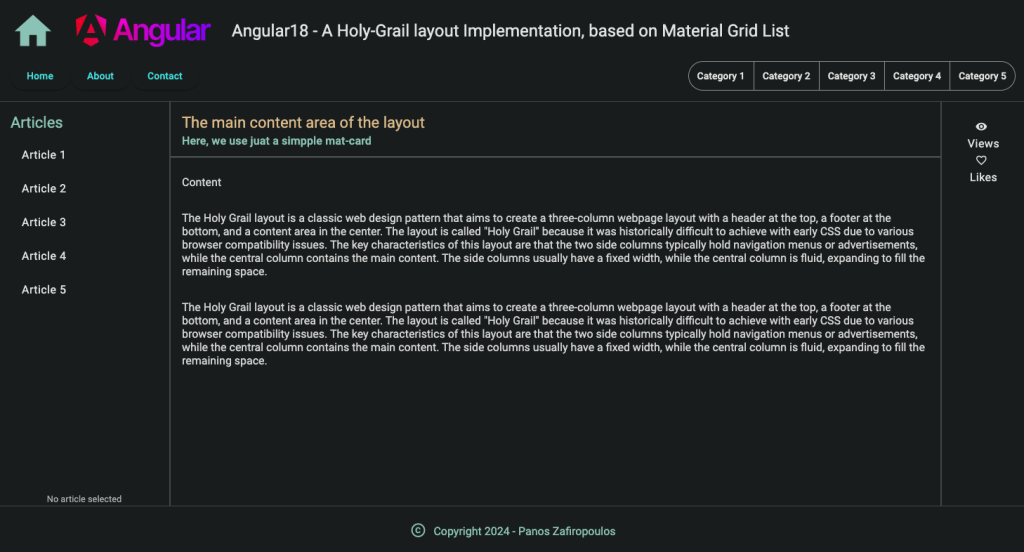Screen dimensions: 1024x552
Task: Click the Angular wordmark text
Action: point(161,31)
